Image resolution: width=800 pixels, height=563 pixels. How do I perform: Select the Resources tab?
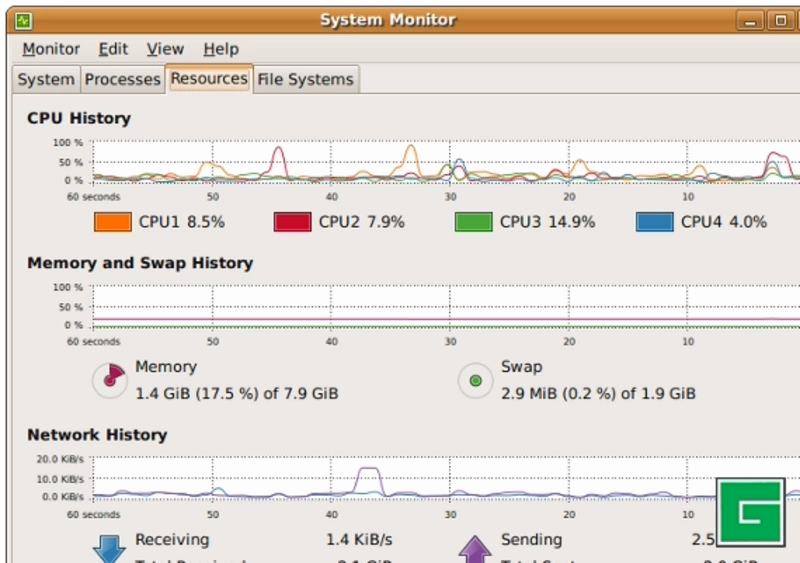208,78
